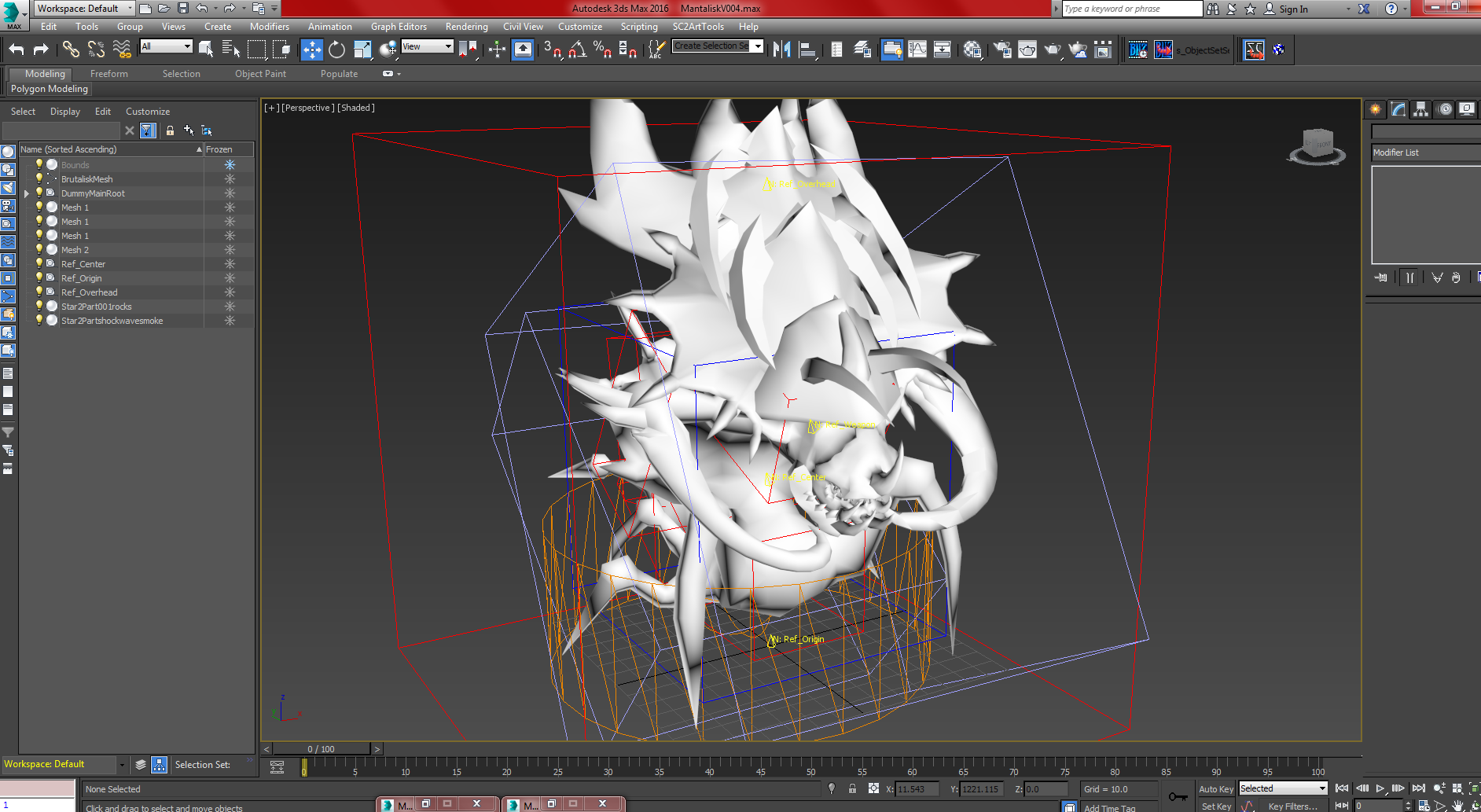Image resolution: width=1481 pixels, height=812 pixels.
Task: Toggle visibility bulb of Ref_Overhead
Action: point(39,292)
